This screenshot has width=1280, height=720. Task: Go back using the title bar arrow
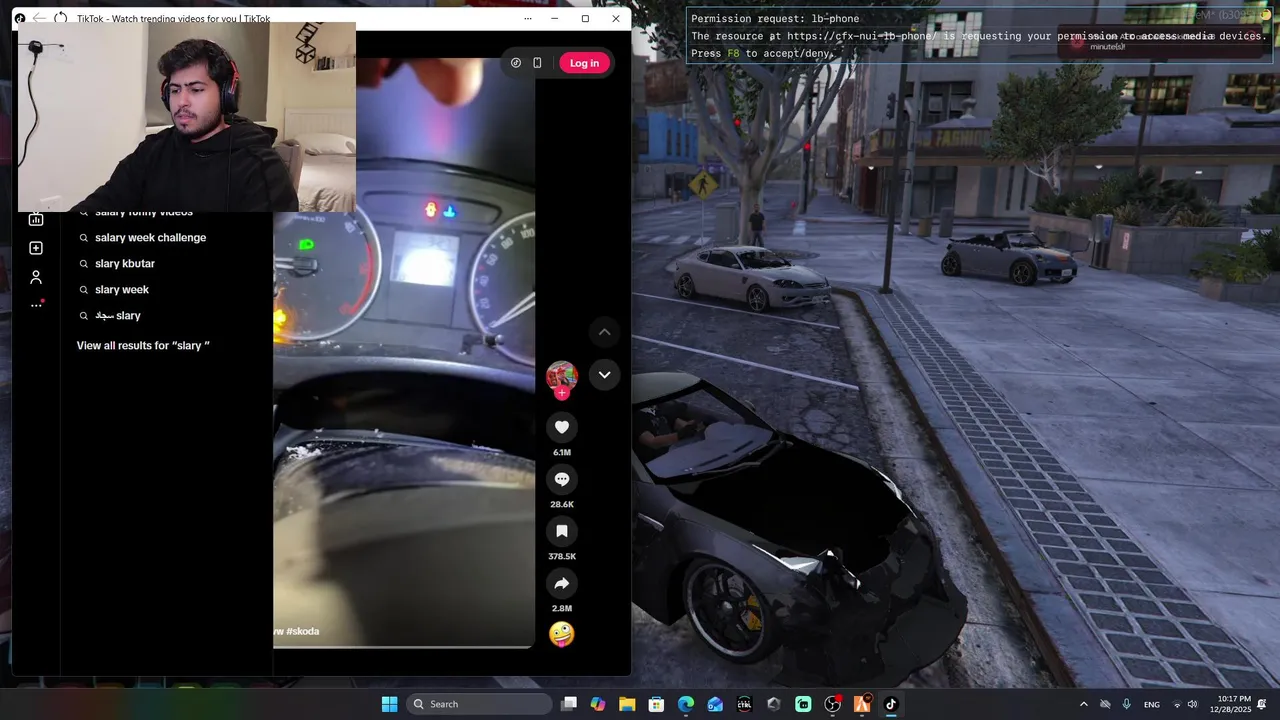click(39, 18)
